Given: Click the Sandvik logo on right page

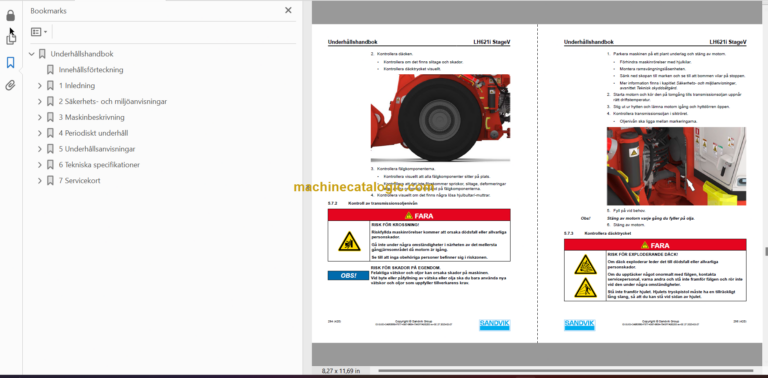Looking at the screenshot, I should pos(579,325).
